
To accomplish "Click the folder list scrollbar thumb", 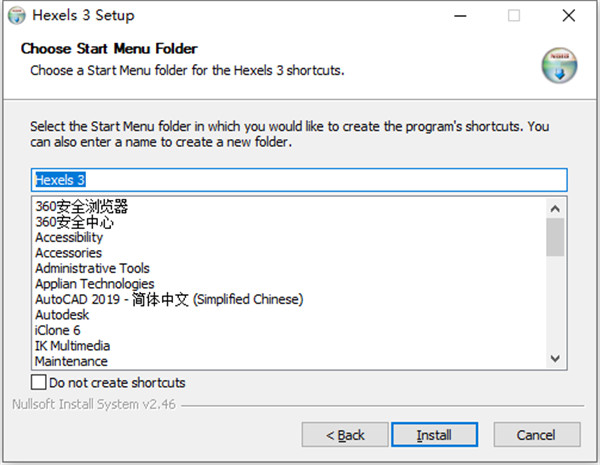I will pyautogui.click(x=556, y=237).
